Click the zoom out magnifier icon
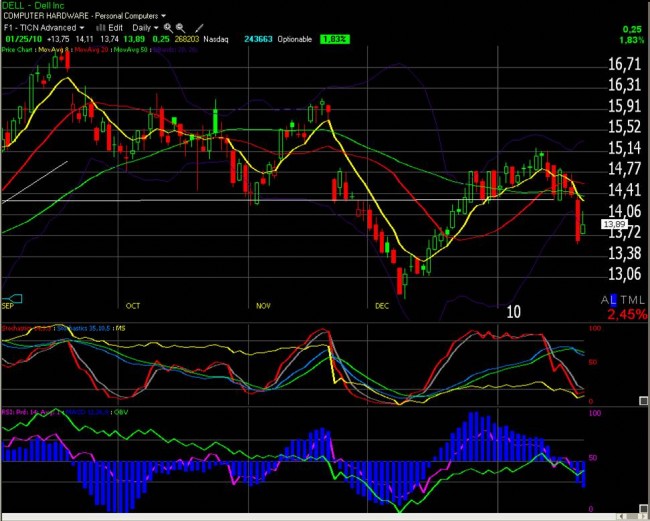This screenshot has width=650, height=521. tap(180, 28)
